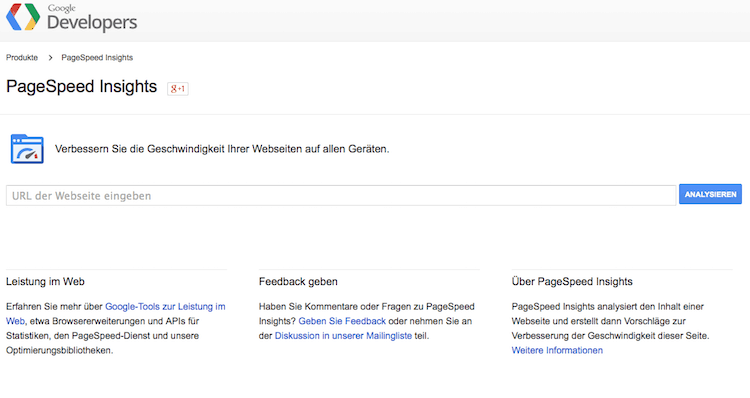Click the Feedback geben heading
The height and width of the screenshot is (398, 750).
point(298,282)
